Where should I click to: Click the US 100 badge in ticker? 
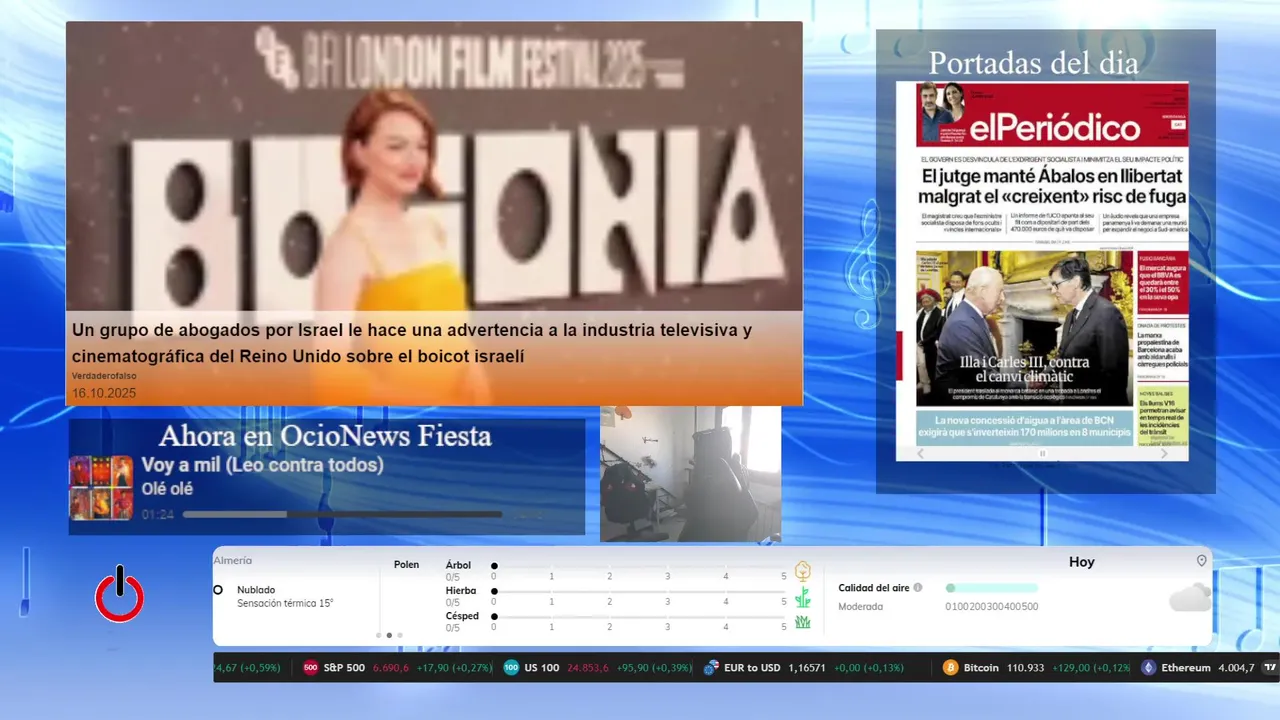coord(511,667)
